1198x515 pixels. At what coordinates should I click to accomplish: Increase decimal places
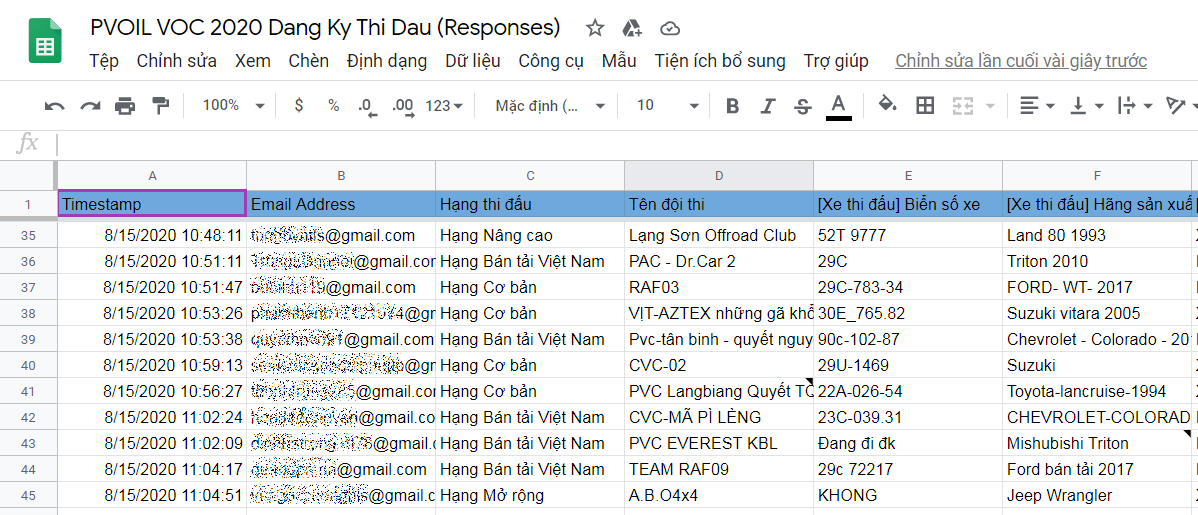point(403,106)
